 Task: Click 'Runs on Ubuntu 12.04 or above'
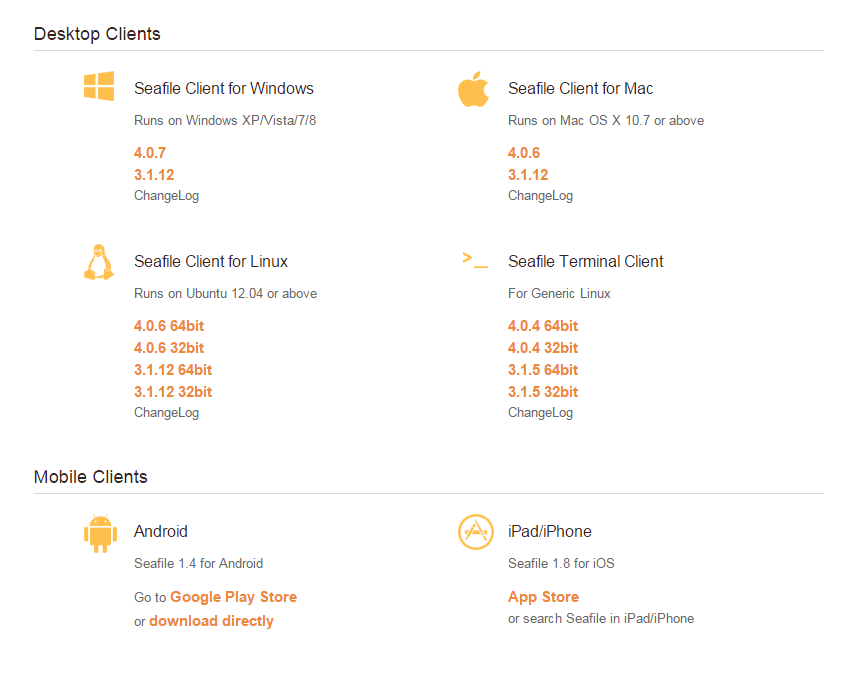[x=226, y=294]
